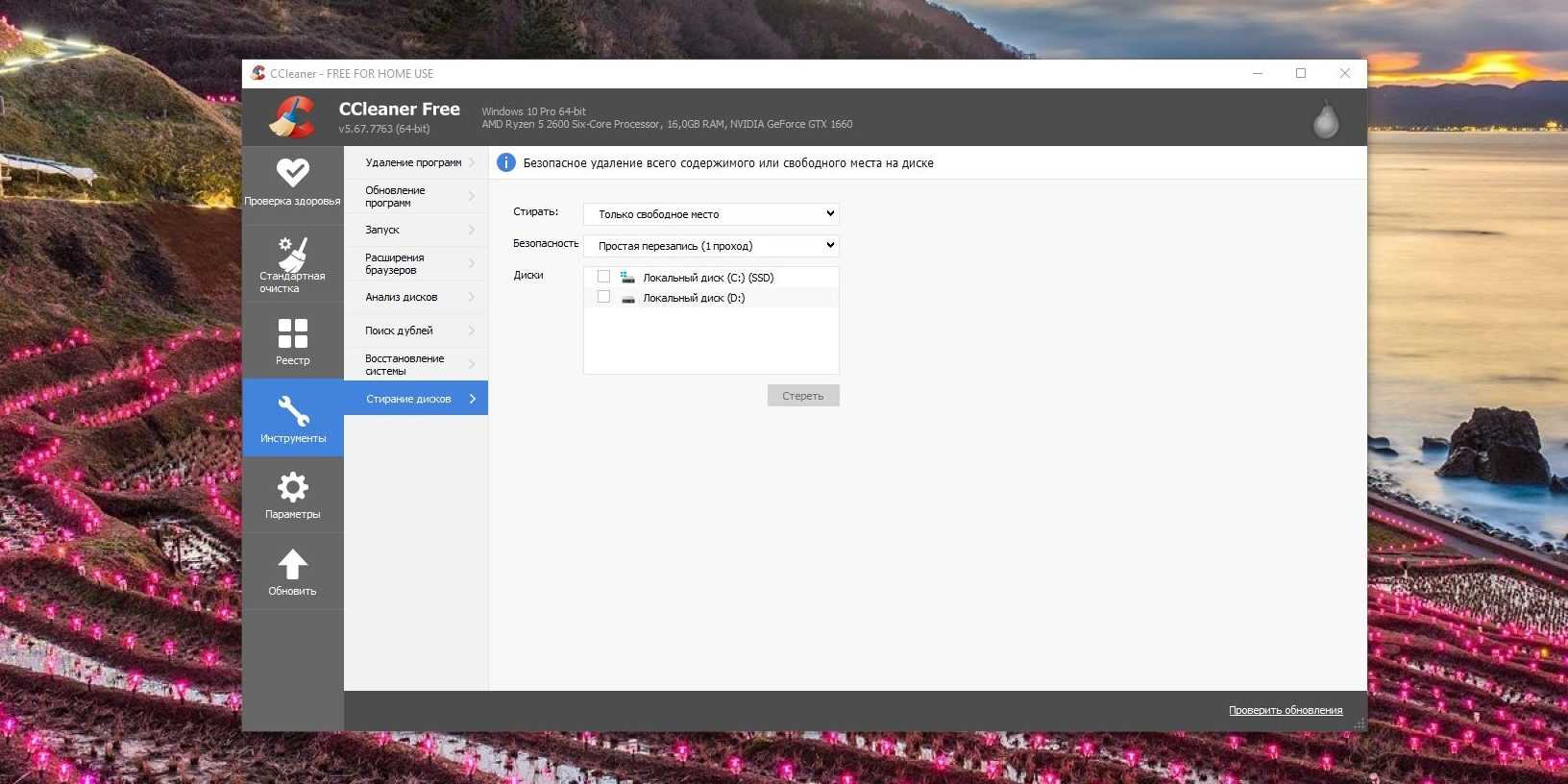Tick the Локальный диск (D:) checkbox
Screen dimensions: 1568x784
pyautogui.click(x=603, y=297)
